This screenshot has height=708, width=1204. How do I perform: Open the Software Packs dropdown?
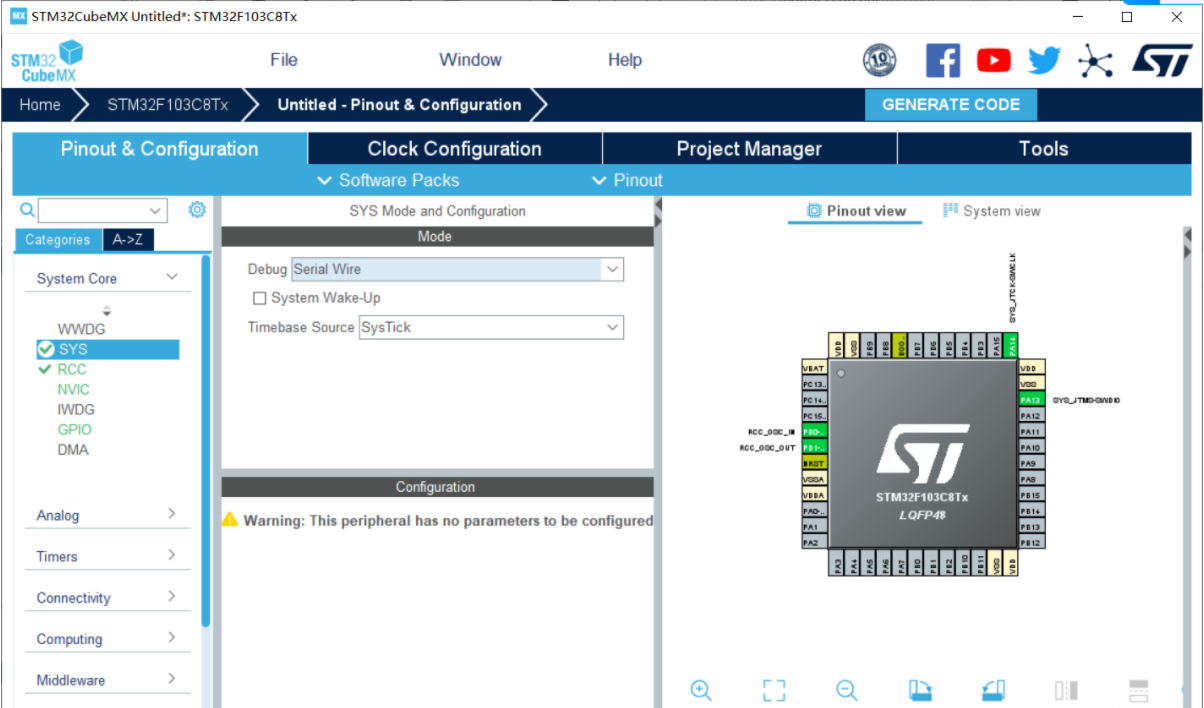tap(388, 180)
